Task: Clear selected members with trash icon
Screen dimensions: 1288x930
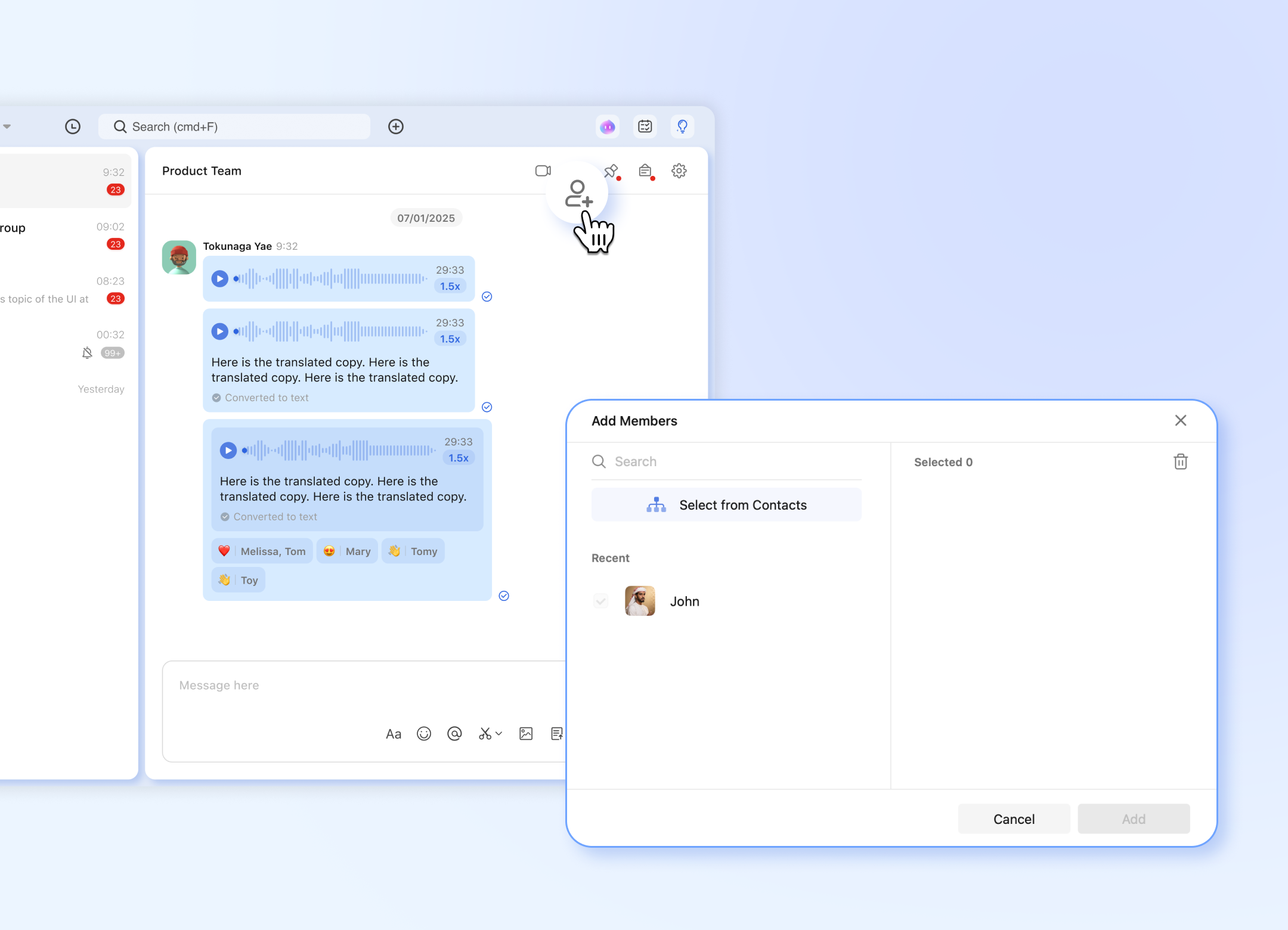Action: click(x=1180, y=462)
